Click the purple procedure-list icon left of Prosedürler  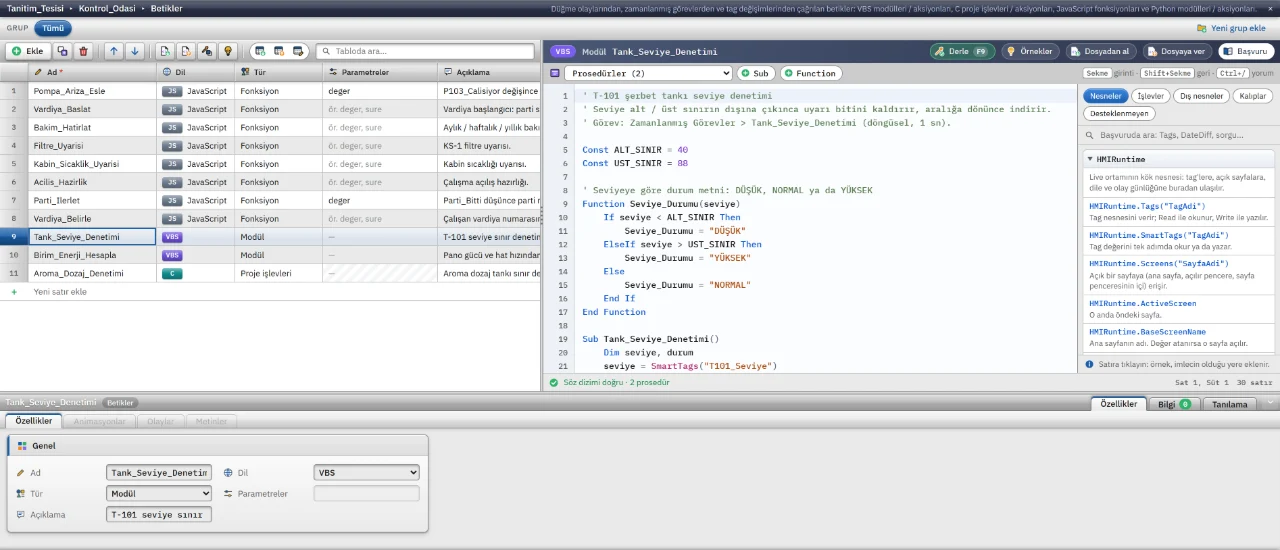click(555, 73)
